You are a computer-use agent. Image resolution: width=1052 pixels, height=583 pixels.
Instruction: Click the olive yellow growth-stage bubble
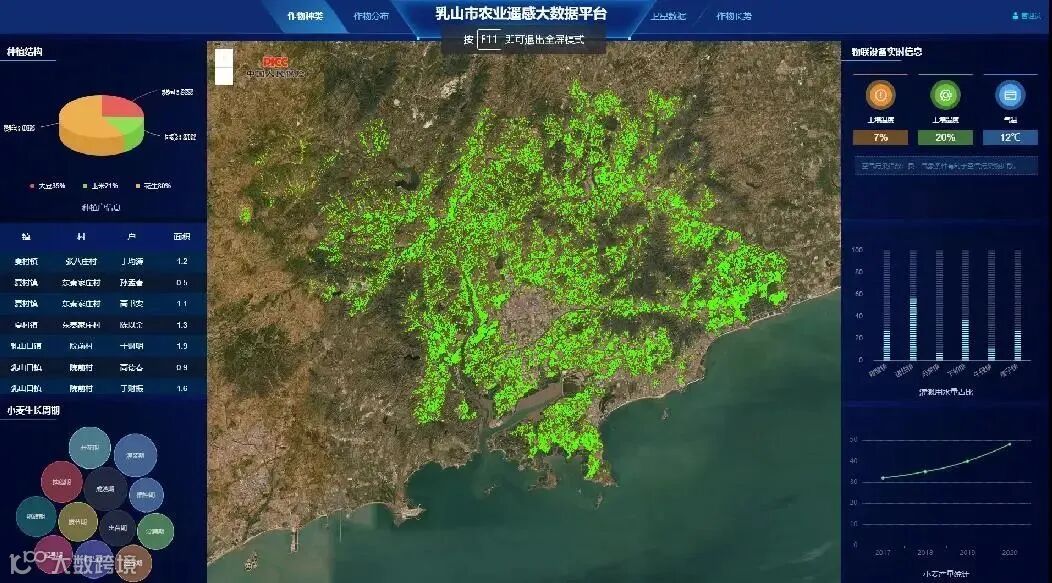click(x=78, y=521)
